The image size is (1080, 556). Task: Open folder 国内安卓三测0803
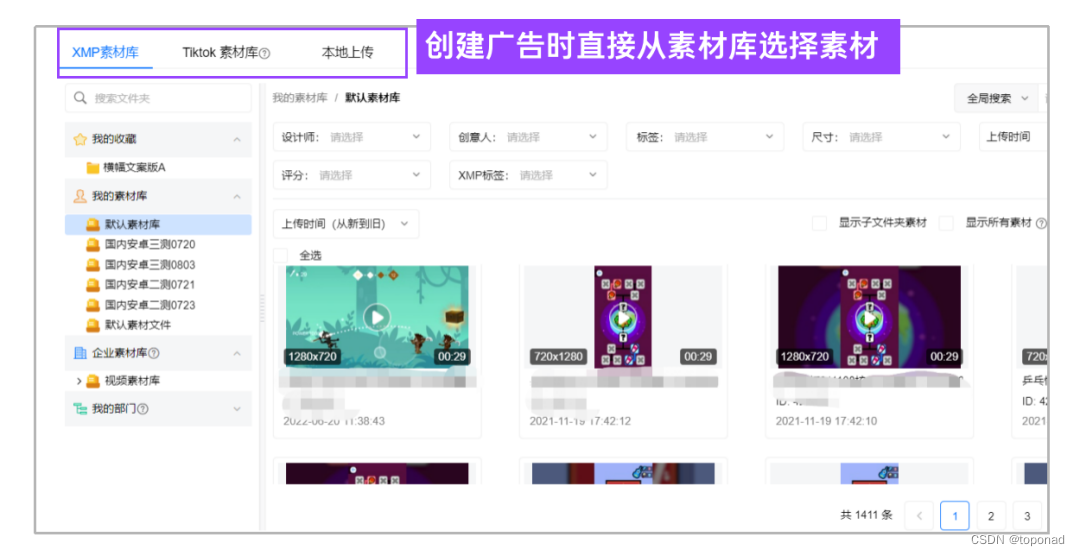[150, 265]
